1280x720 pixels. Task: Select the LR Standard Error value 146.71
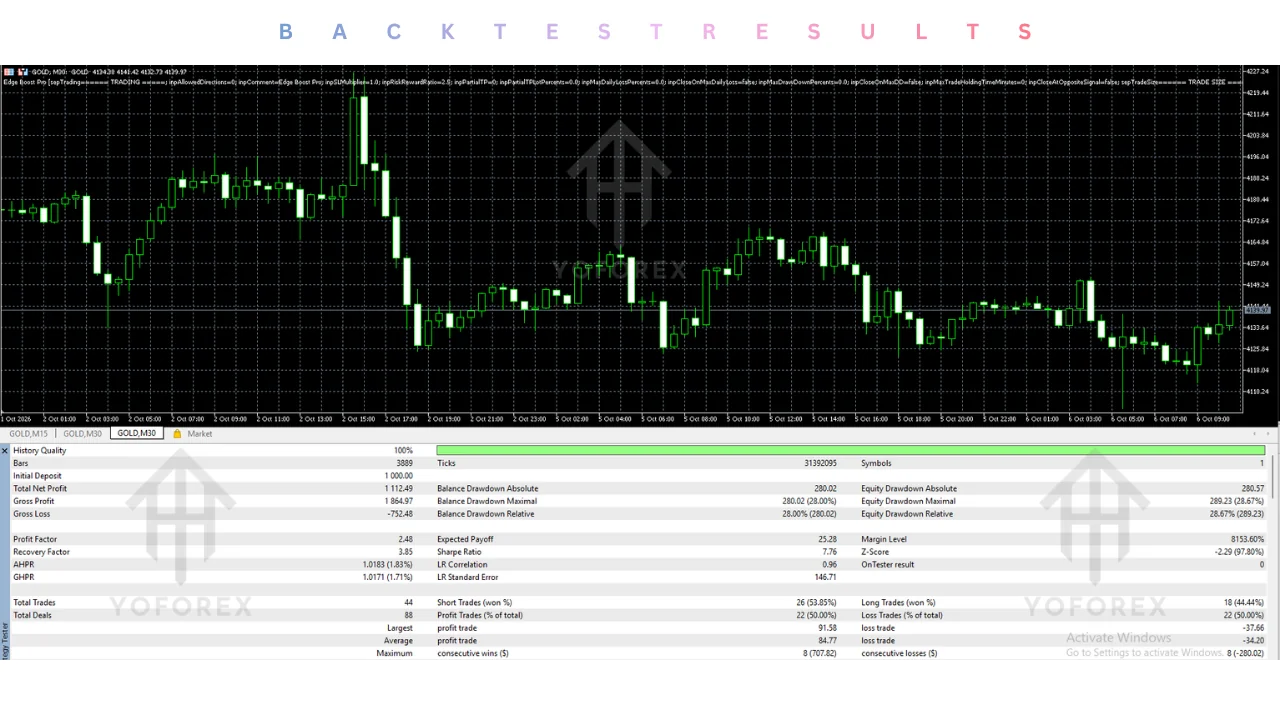826,577
